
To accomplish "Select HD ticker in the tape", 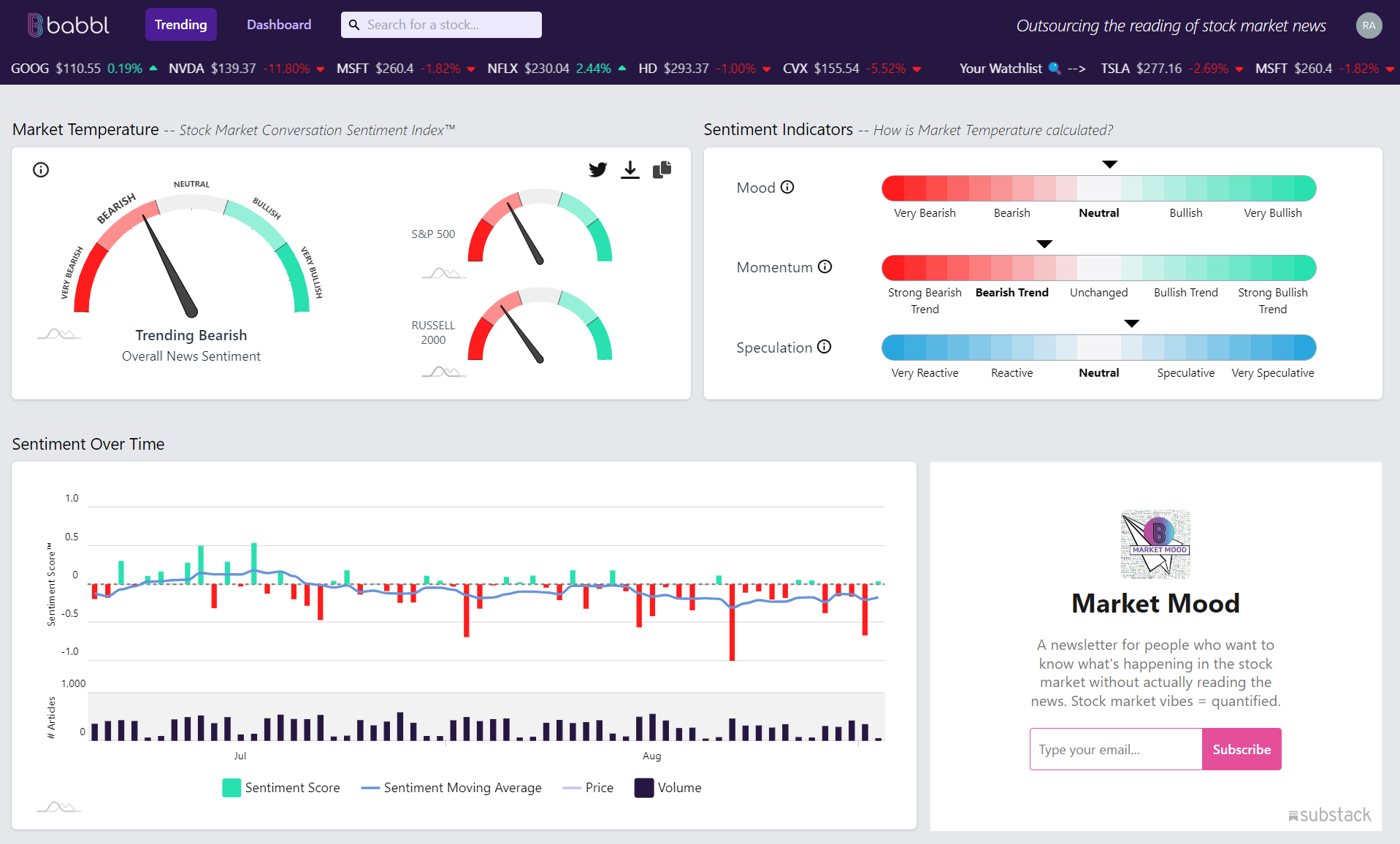I will pyautogui.click(x=705, y=69).
